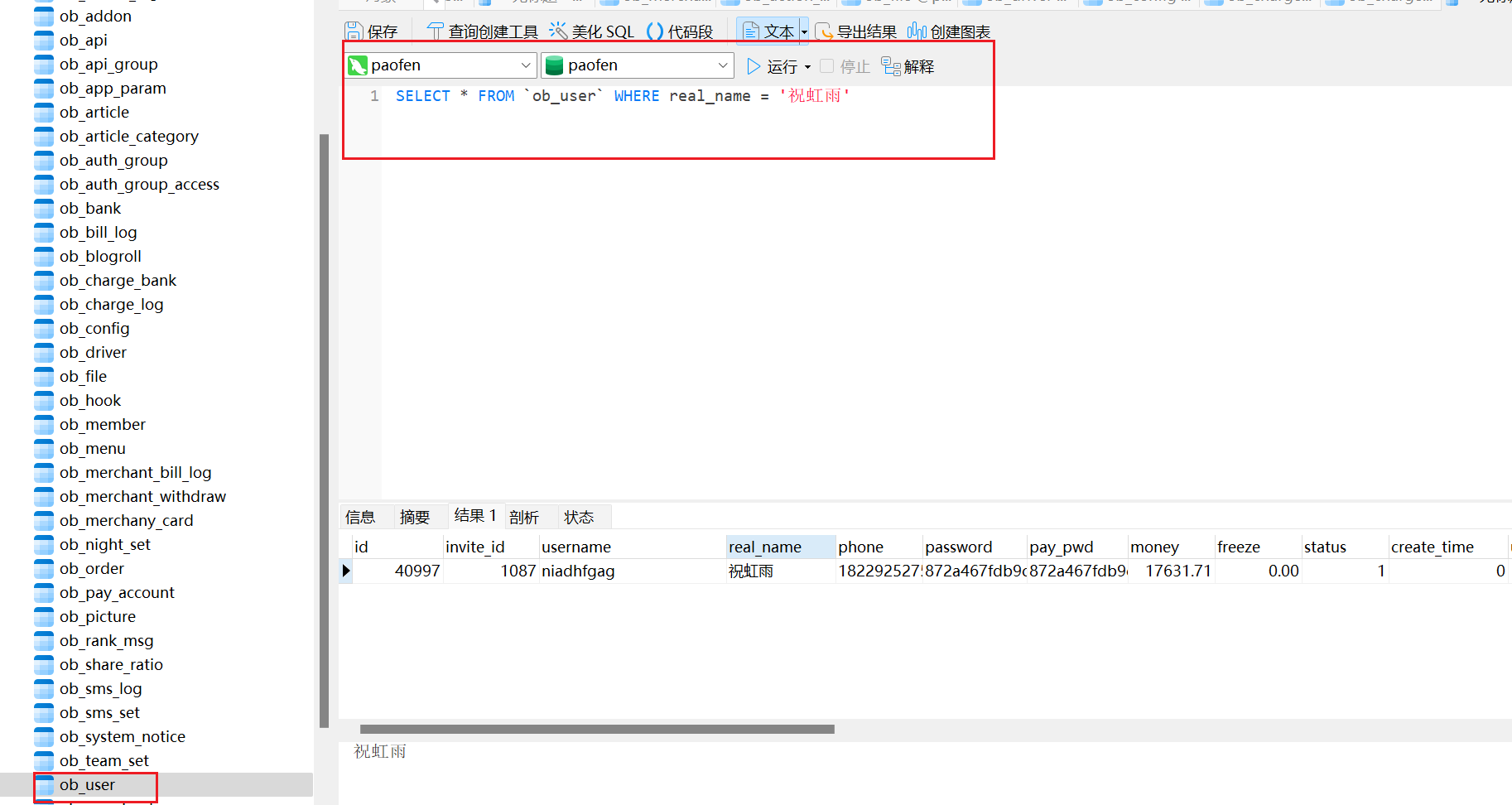Click the Save (保存) toolbar icon
This screenshot has width=1512, height=805.
coord(354,31)
